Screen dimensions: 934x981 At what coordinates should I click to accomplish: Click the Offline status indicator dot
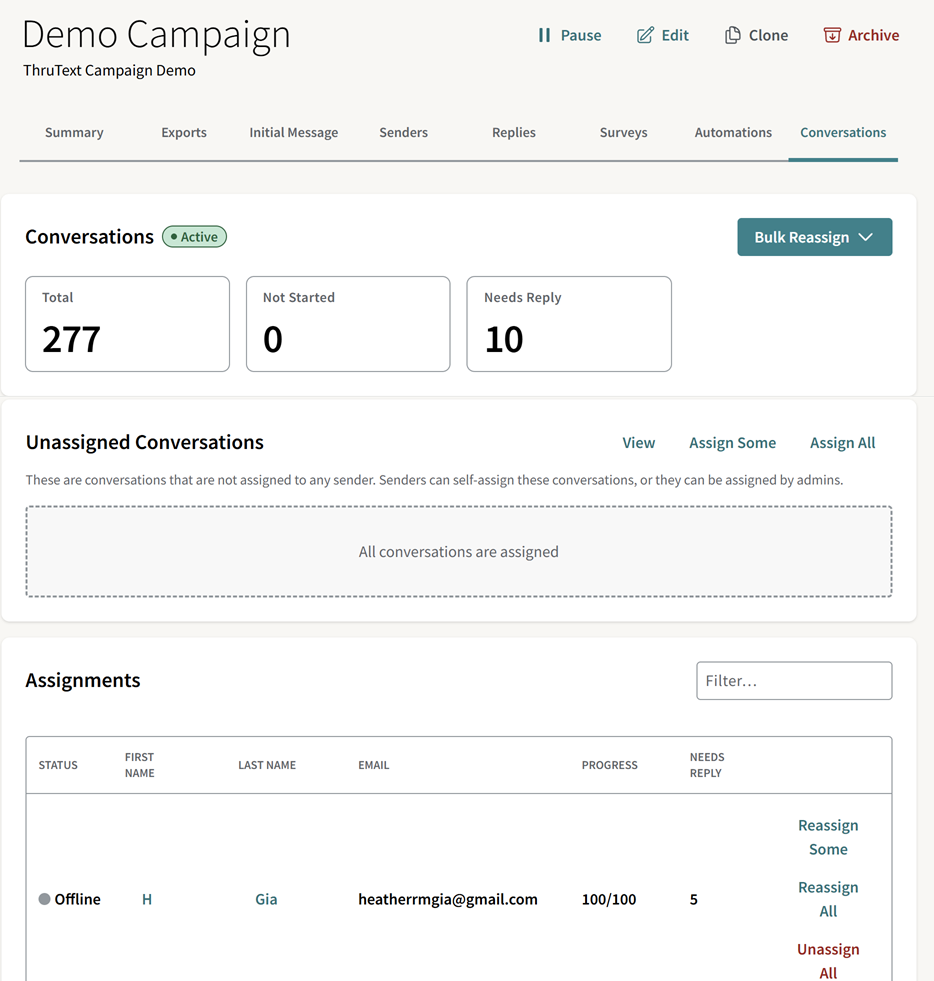pyautogui.click(x=44, y=899)
